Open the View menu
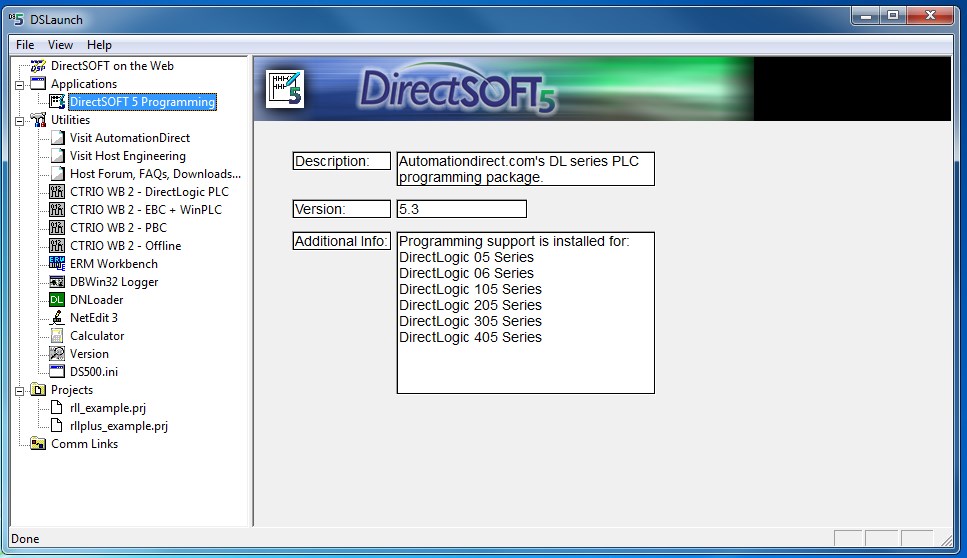 (x=61, y=45)
